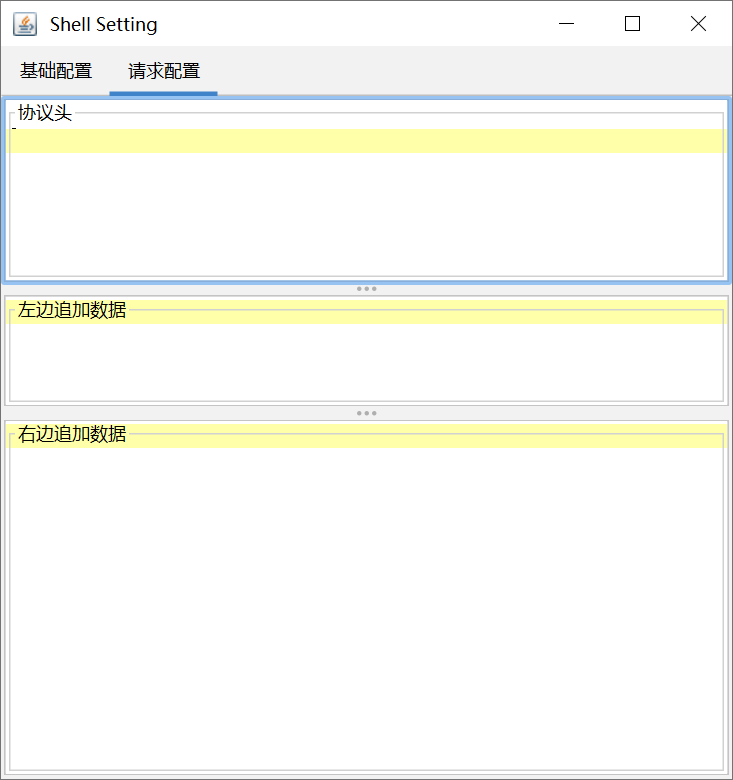Maximize the Shell Setting window
The height and width of the screenshot is (780, 733).
[632, 24]
